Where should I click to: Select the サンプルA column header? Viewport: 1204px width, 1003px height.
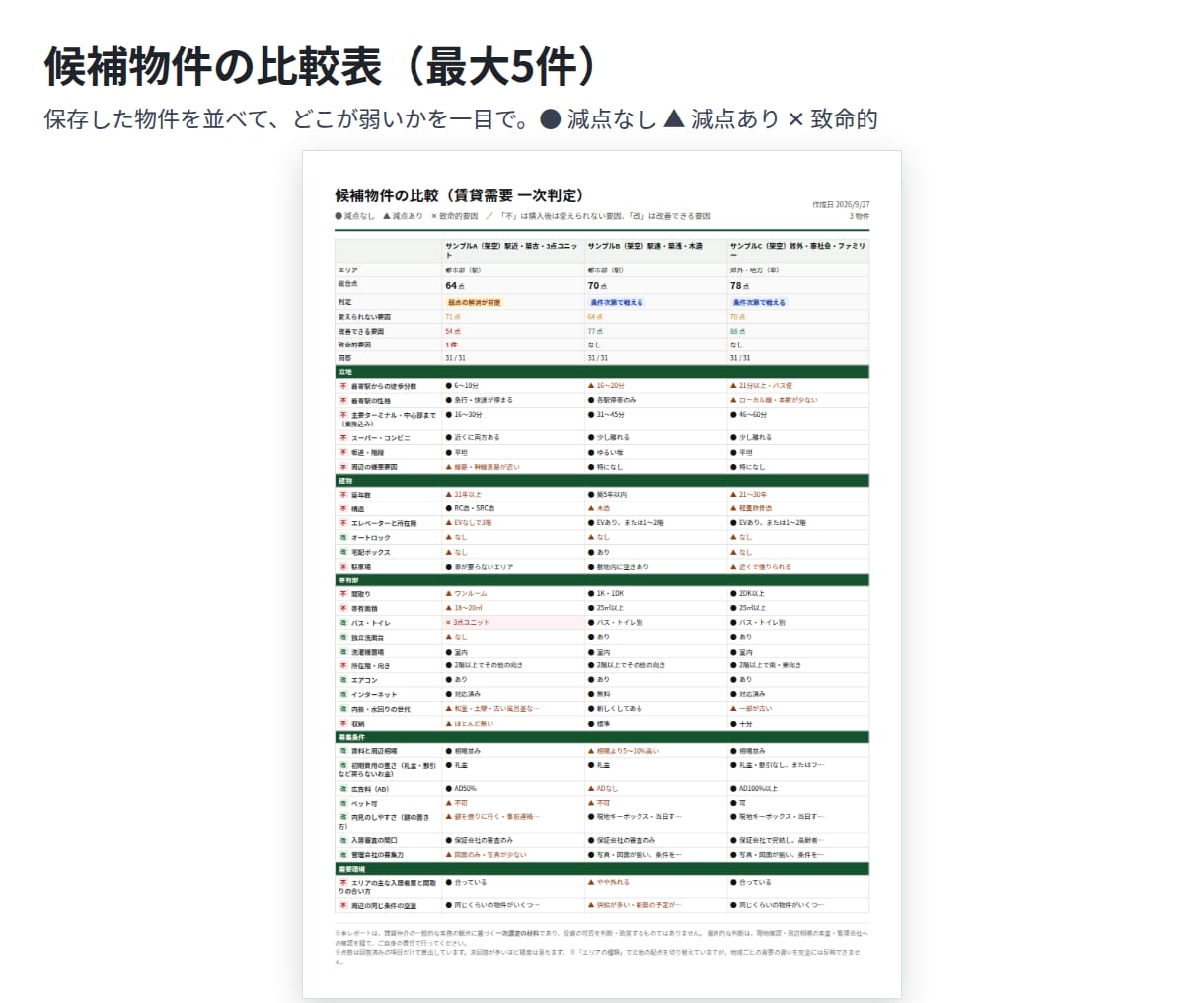tap(512, 250)
